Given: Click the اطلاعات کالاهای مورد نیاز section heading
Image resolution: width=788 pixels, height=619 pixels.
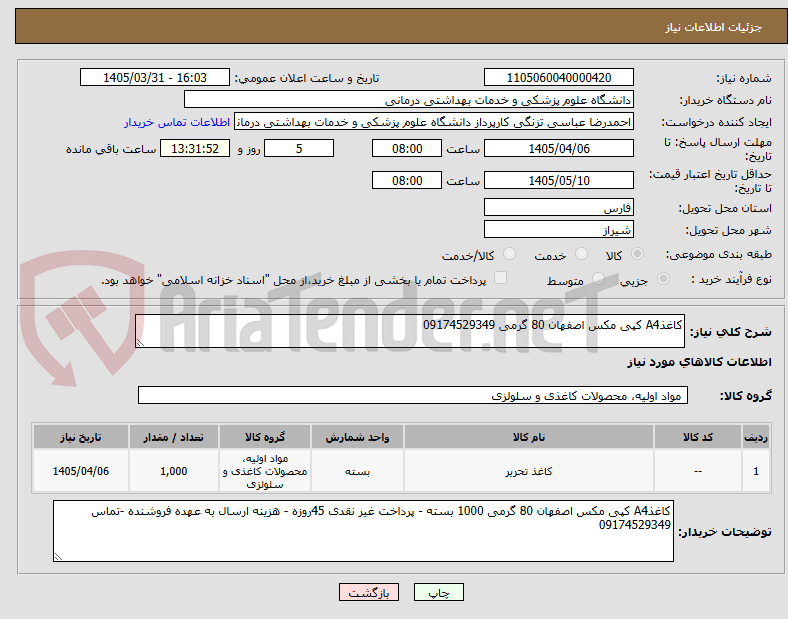Looking at the screenshot, I should pos(699,362).
